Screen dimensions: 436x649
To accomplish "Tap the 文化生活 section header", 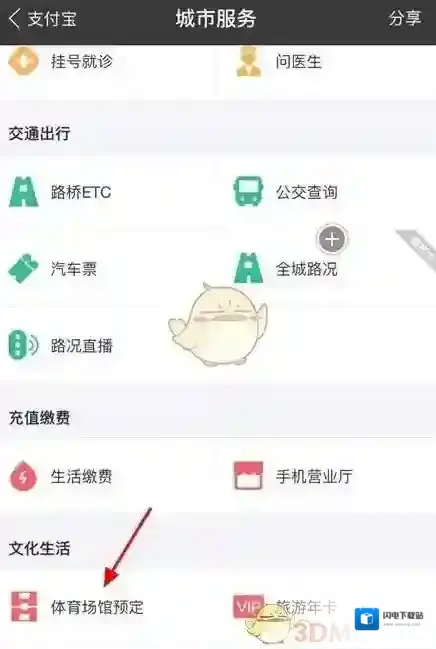I will pos(39,548).
